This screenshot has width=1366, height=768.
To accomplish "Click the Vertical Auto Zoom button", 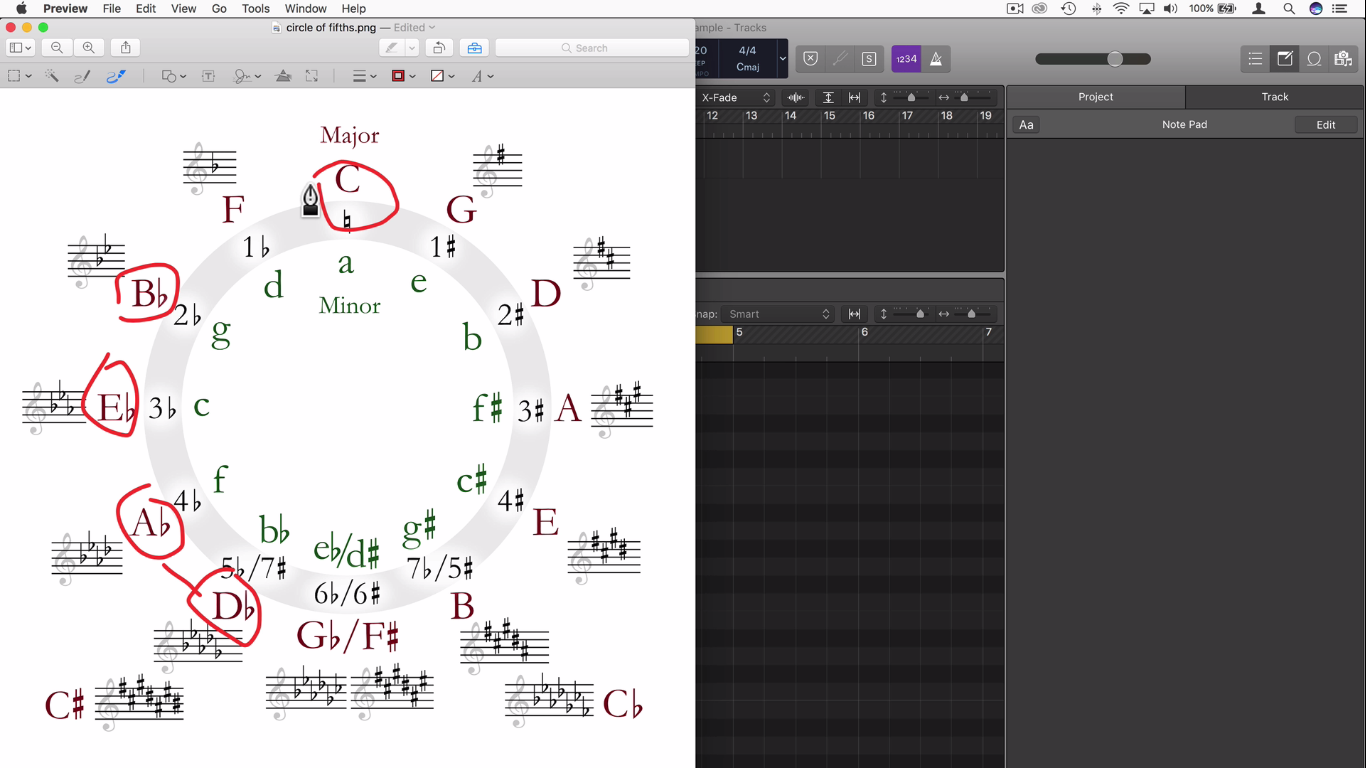I will pos(828,97).
